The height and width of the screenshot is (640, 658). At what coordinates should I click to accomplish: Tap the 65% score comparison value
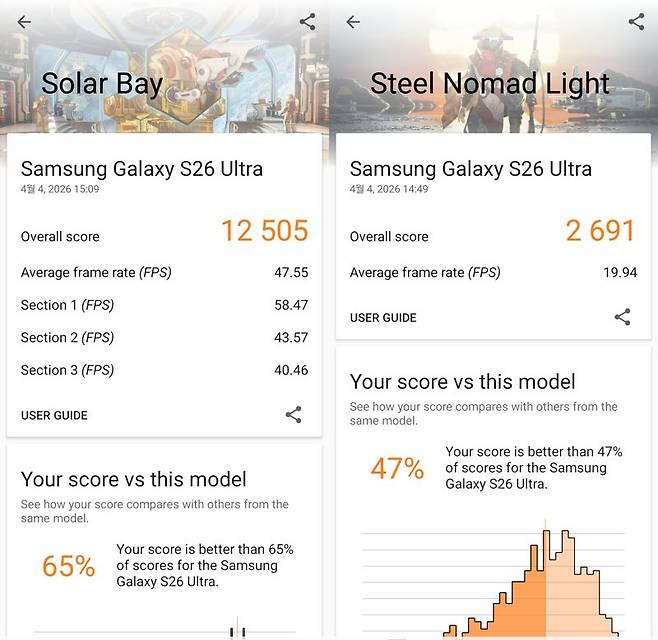(x=68, y=567)
